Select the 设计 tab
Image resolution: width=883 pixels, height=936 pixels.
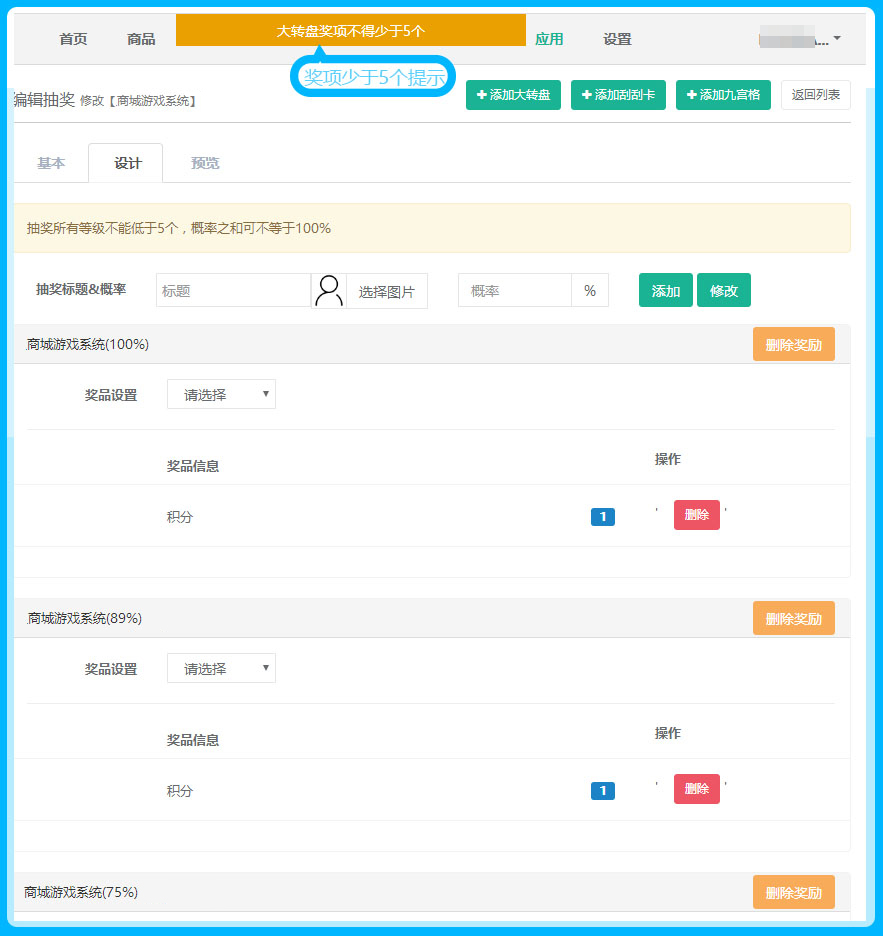coord(127,163)
